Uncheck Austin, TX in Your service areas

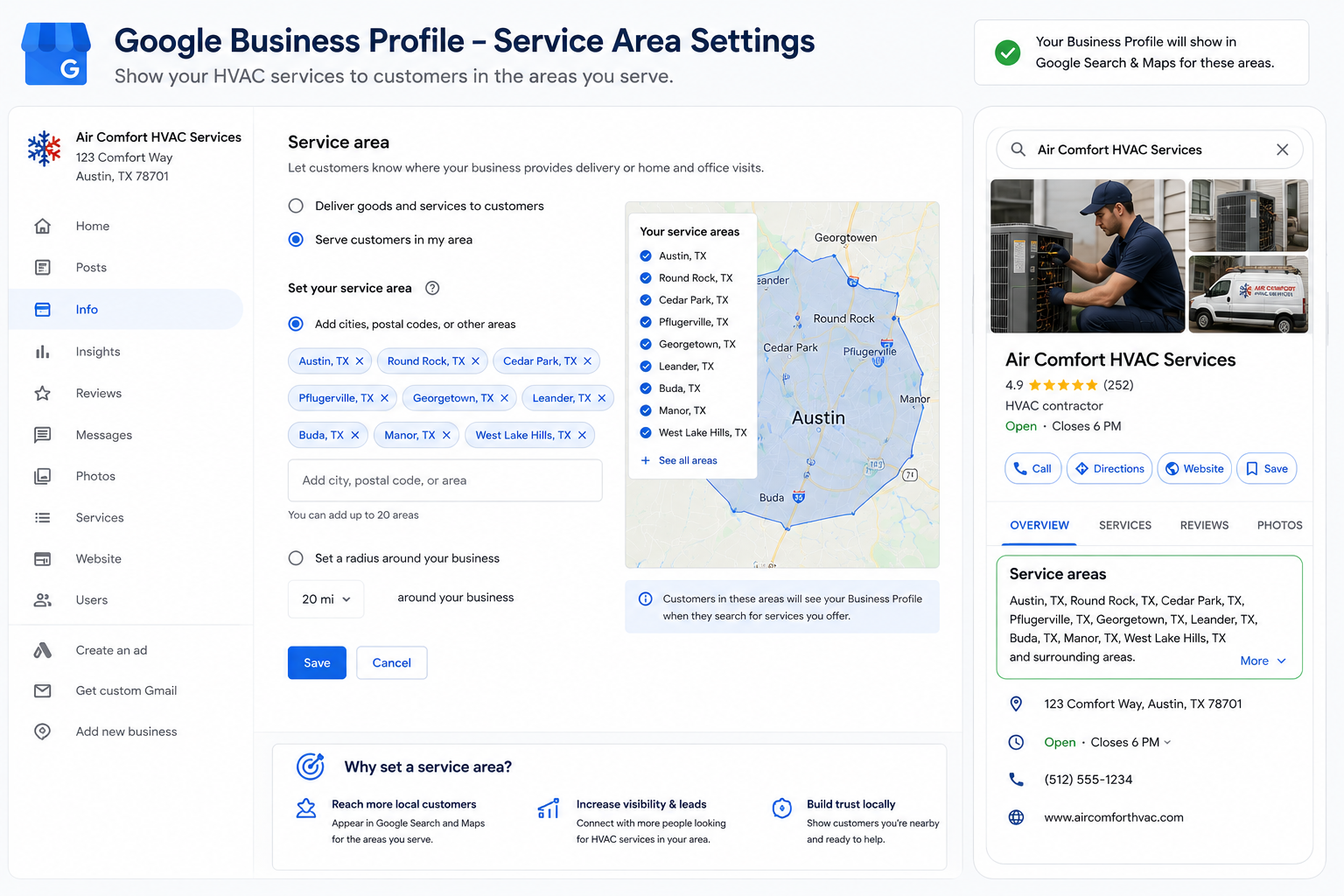(x=646, y=255)
